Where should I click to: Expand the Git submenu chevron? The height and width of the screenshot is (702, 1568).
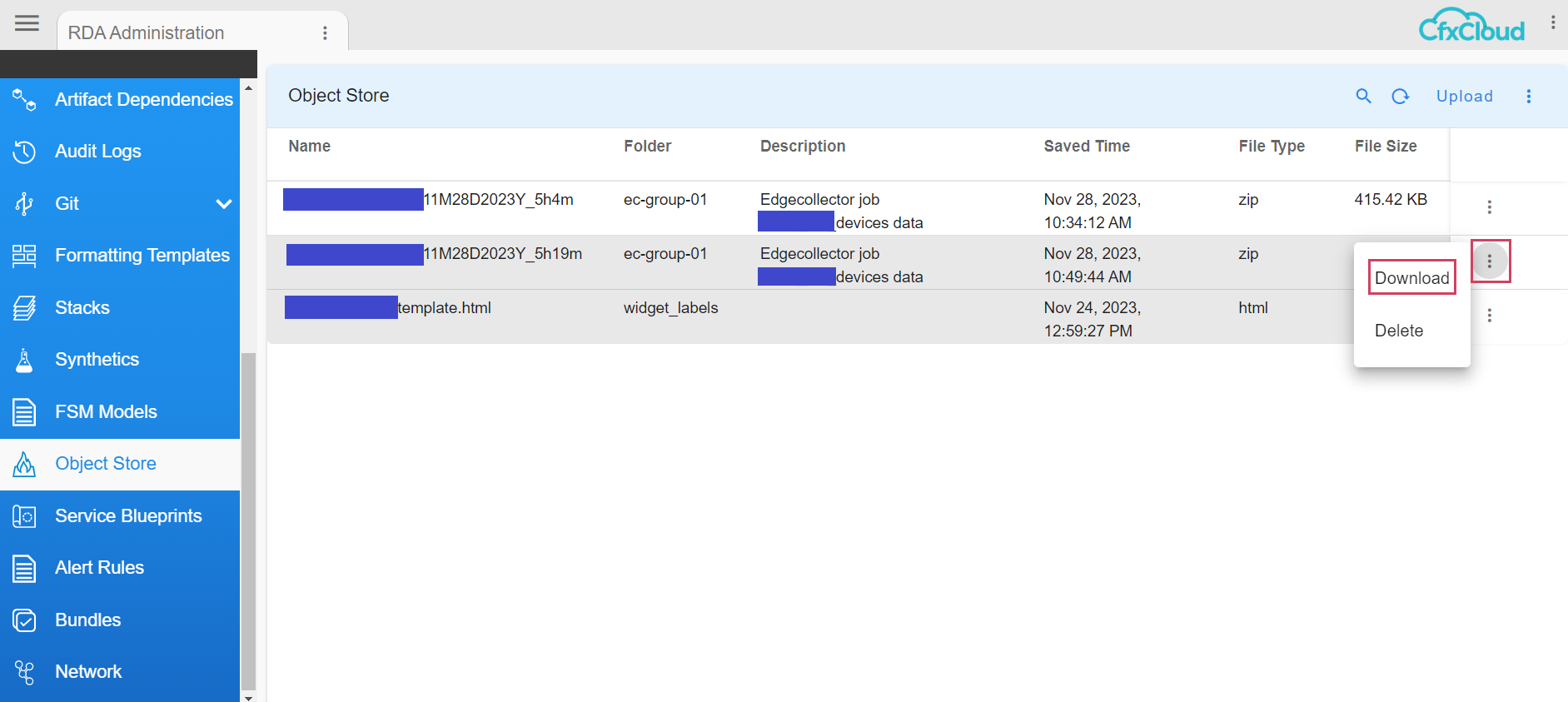point(223,204)
